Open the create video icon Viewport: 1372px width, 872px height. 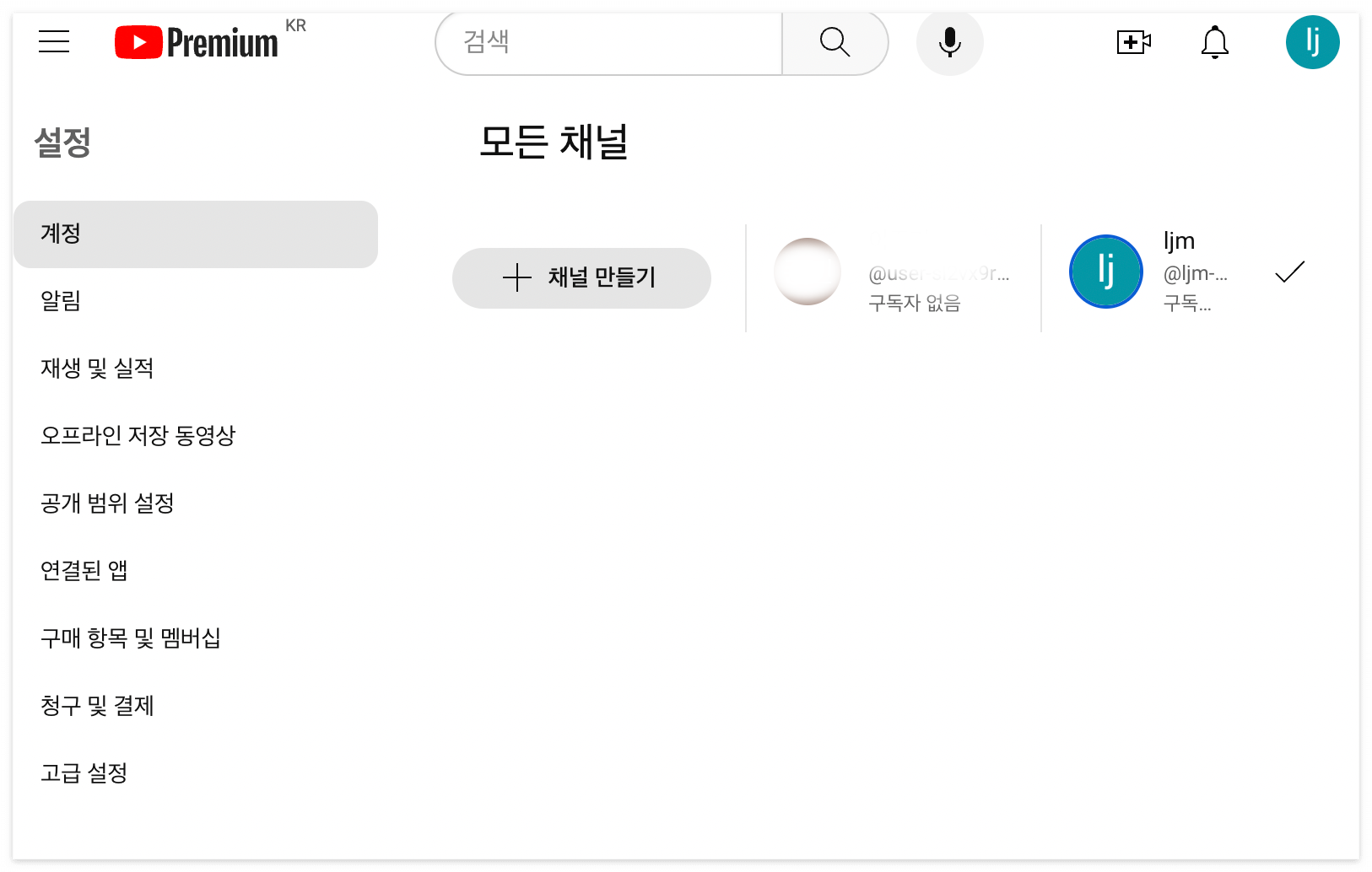[1133, 41]
